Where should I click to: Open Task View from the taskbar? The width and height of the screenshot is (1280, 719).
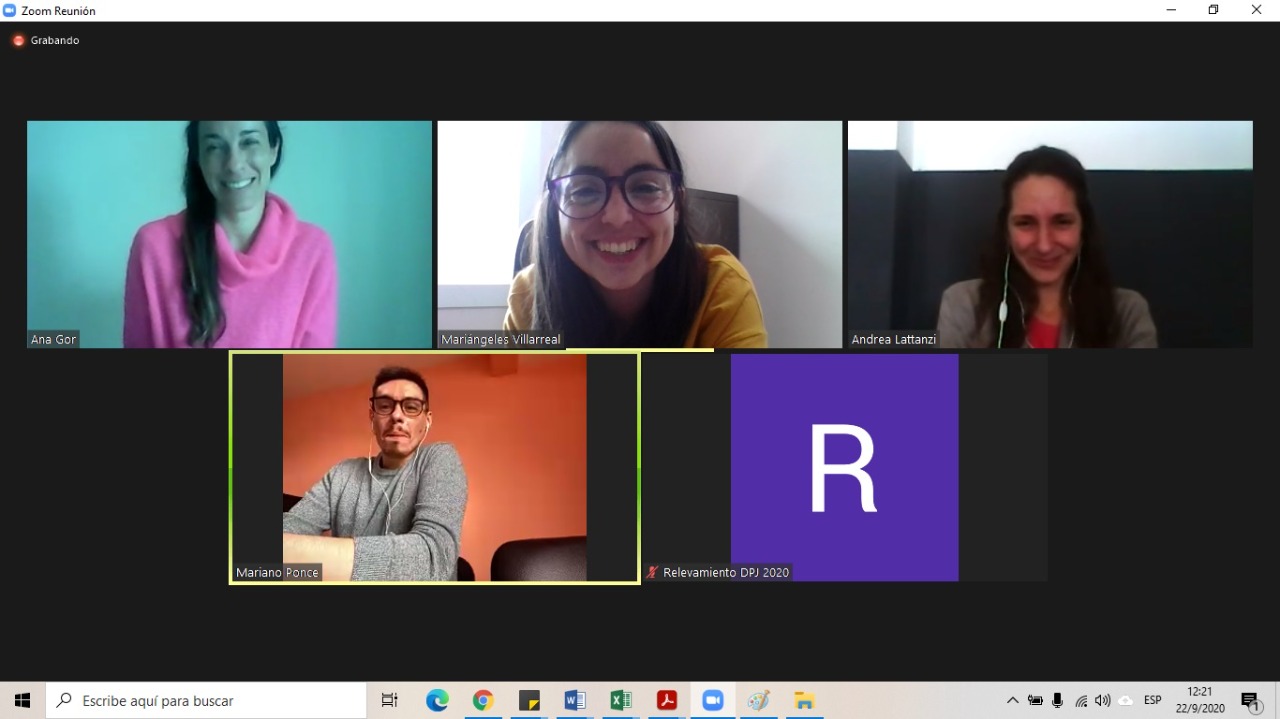pyautogui.click(x=390, y=701)
